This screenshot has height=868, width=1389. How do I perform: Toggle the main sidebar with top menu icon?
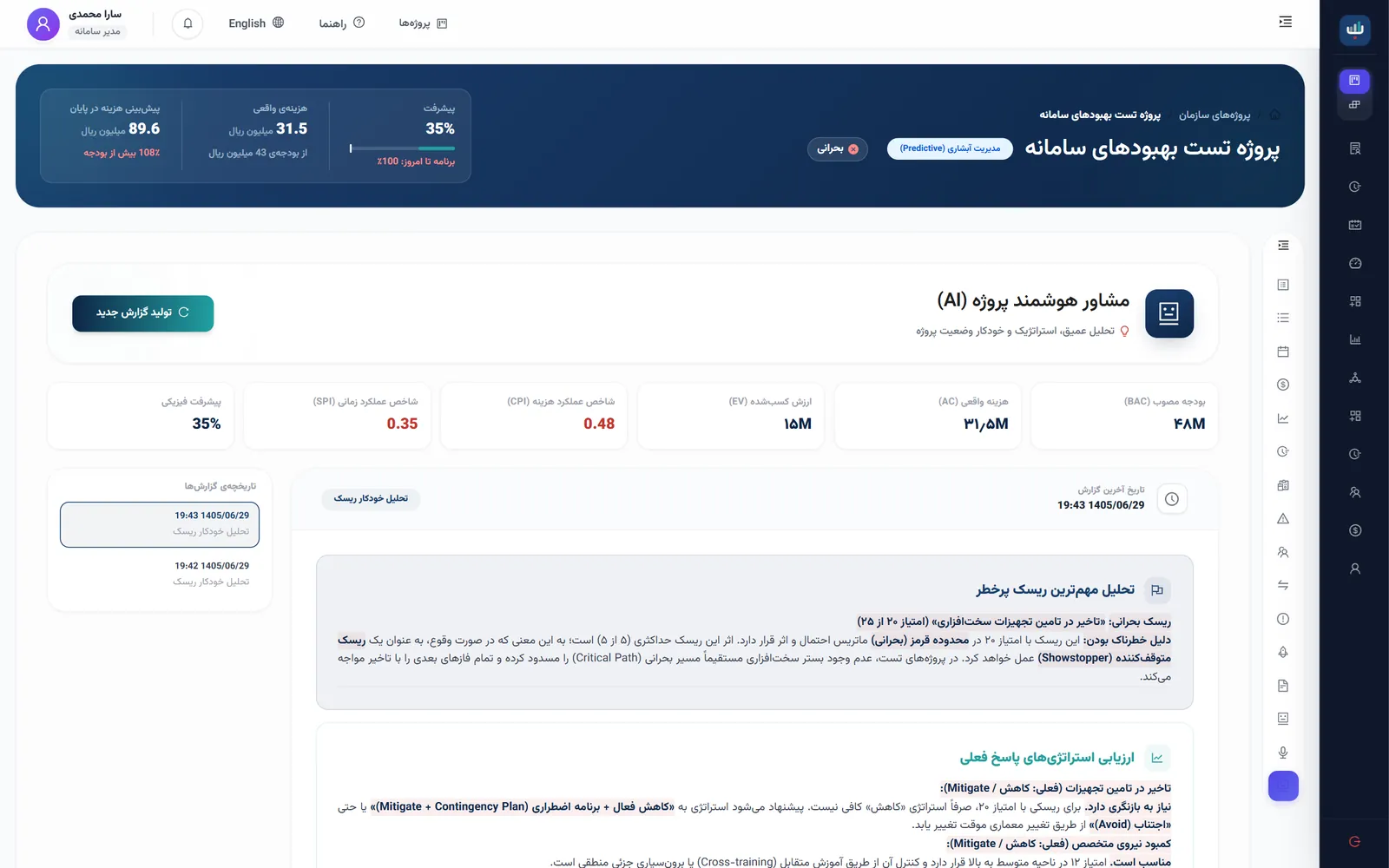coord(1286,22)
